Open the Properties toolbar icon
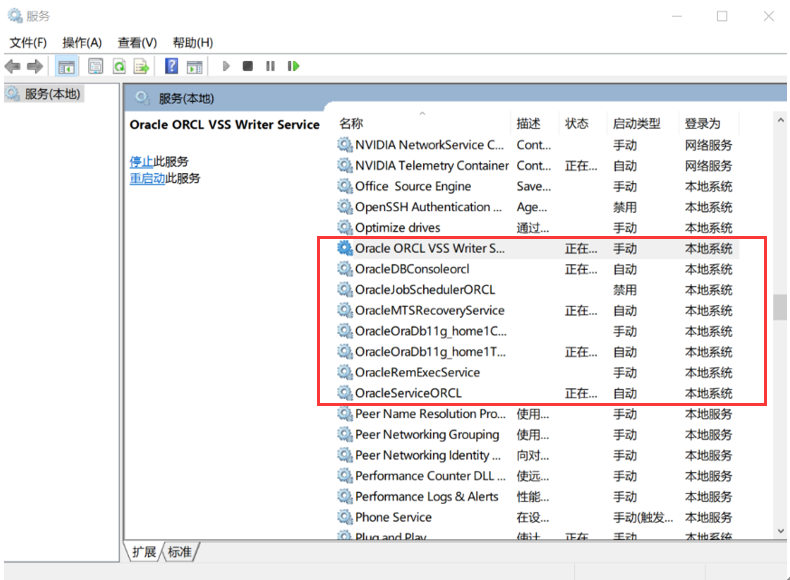 [95, 66]
